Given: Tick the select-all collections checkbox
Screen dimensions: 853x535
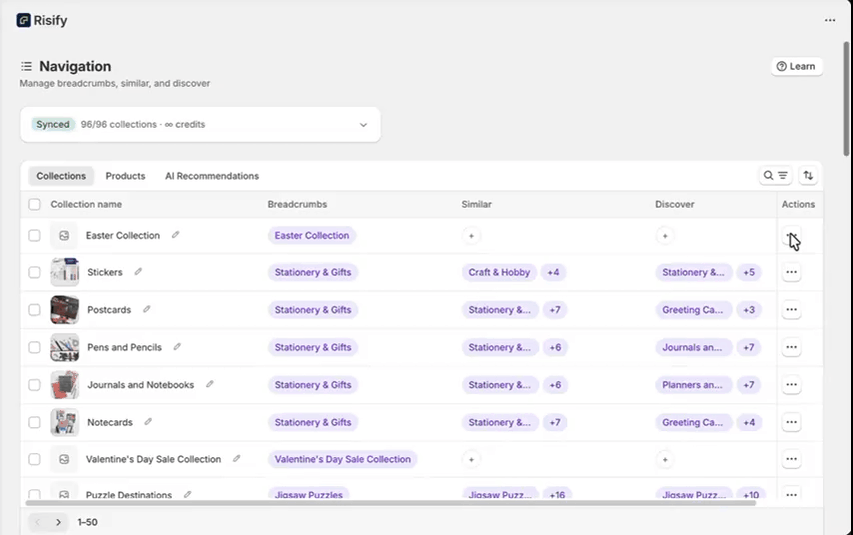Looking at the screenshot, I should click(x=35, y=204).
